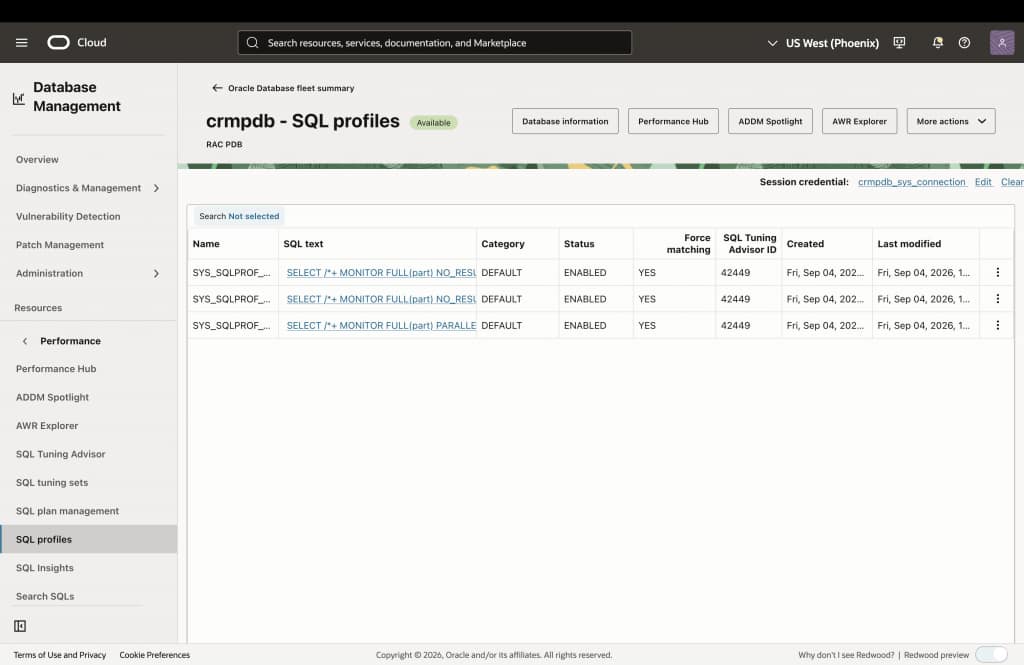Open actions menu for first SQL profile row

click(x=997, y=272)
